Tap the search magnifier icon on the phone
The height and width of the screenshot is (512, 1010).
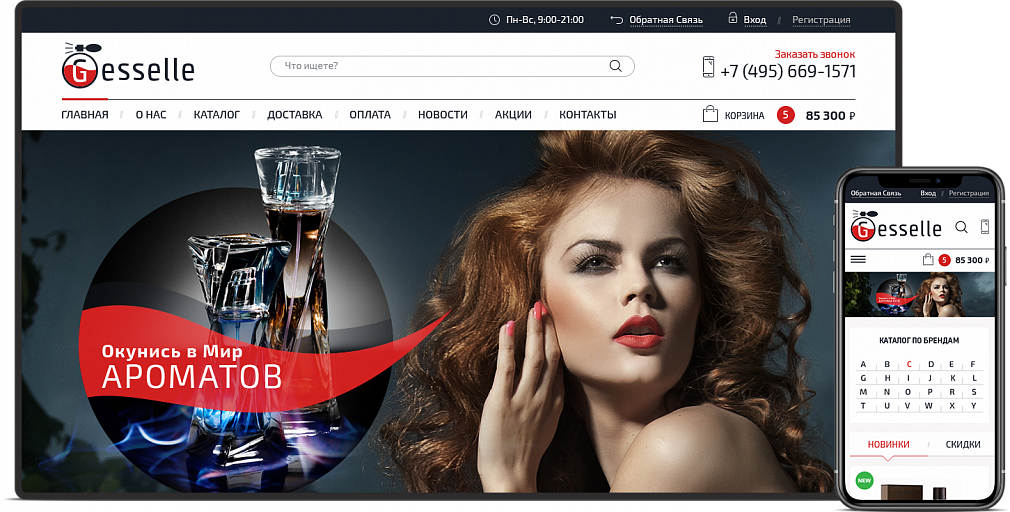[961, 227]
